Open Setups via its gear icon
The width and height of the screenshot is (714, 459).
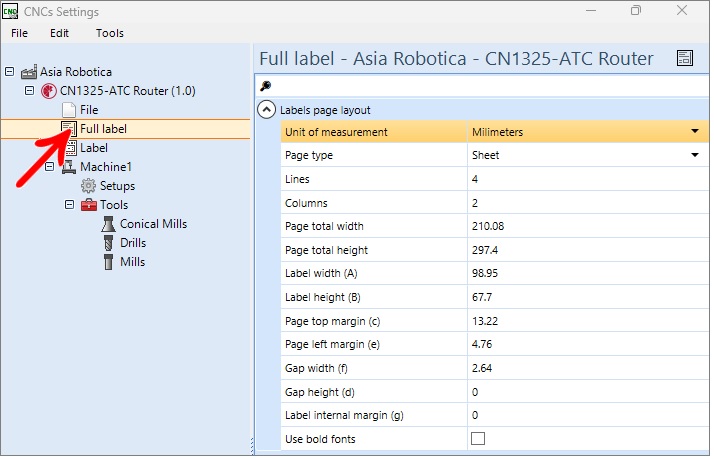coord(88,186)
